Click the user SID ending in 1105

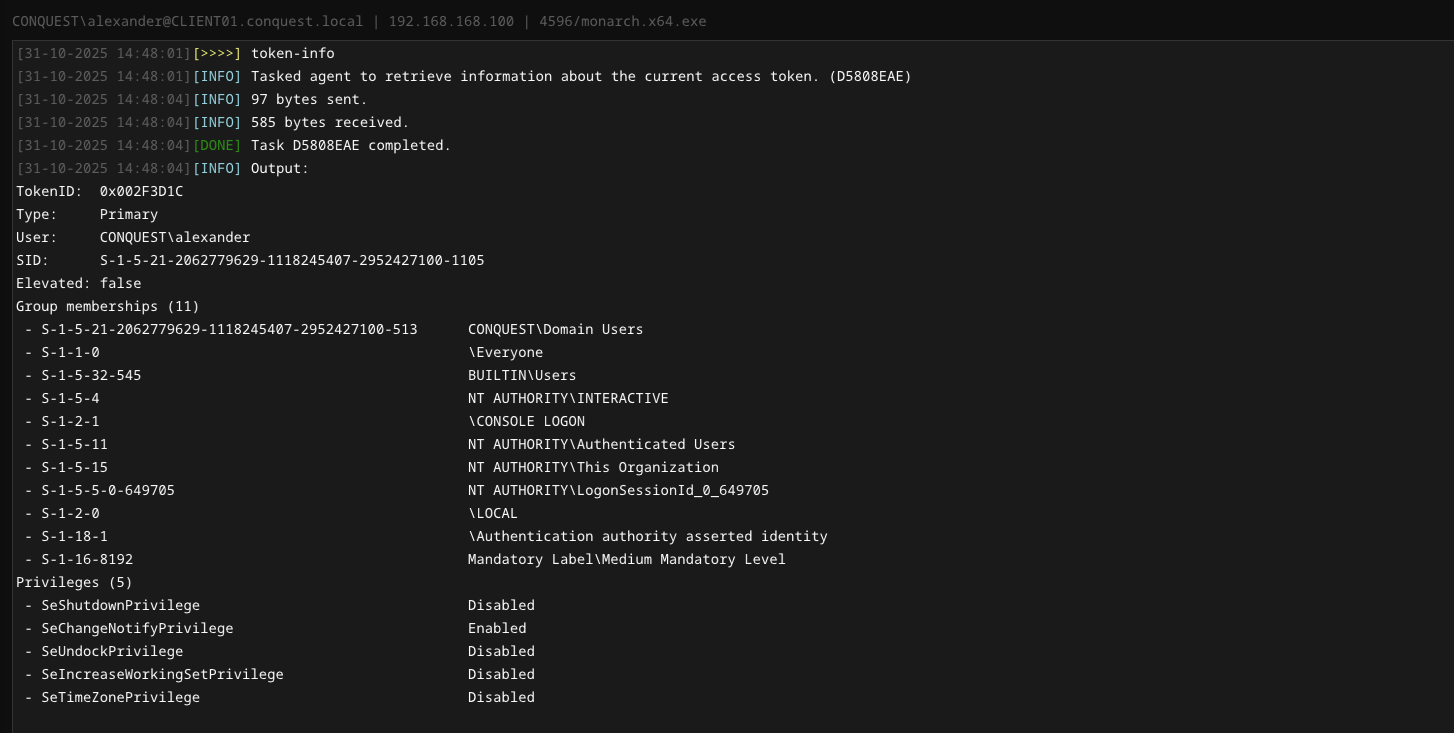coord(292,260)
